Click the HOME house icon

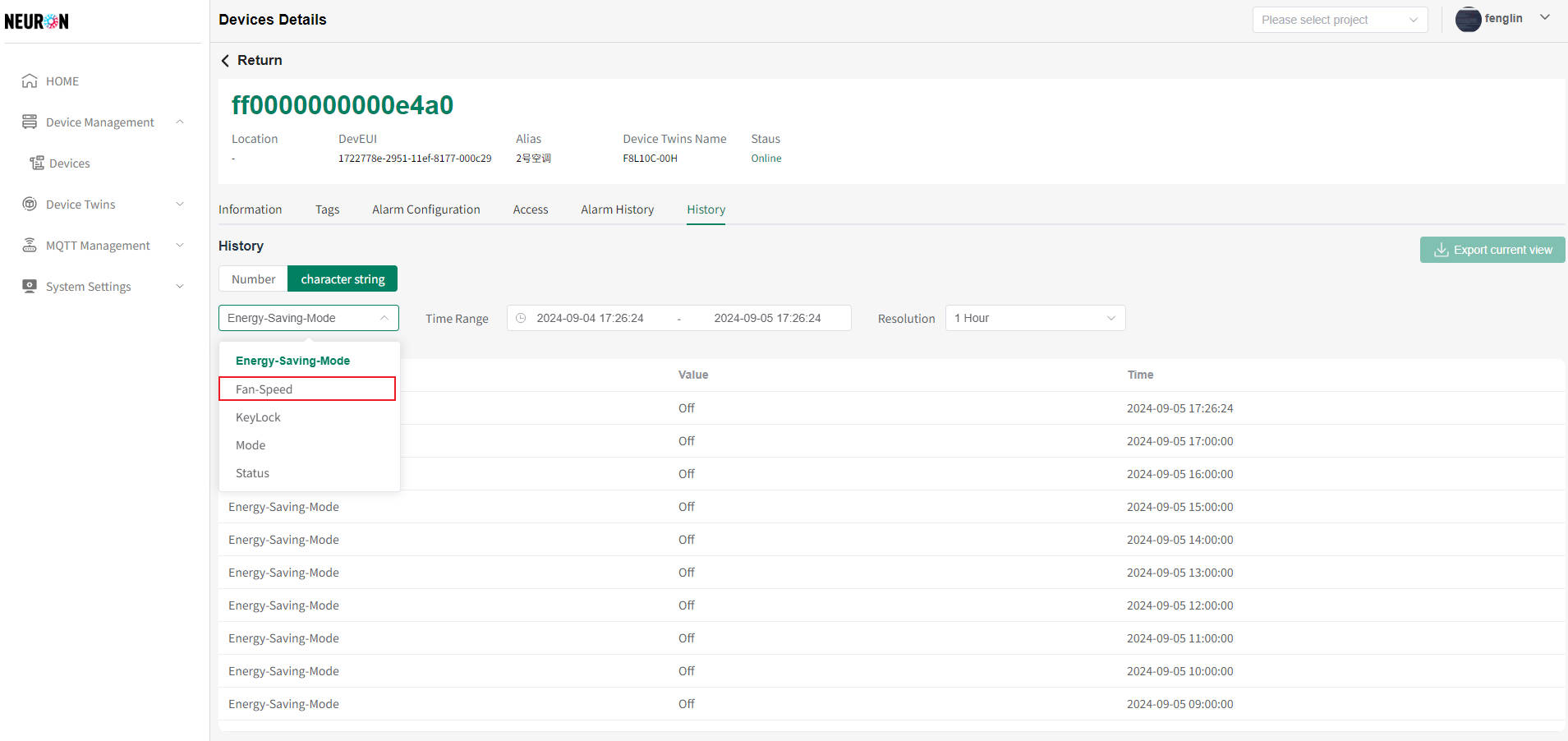30,81
